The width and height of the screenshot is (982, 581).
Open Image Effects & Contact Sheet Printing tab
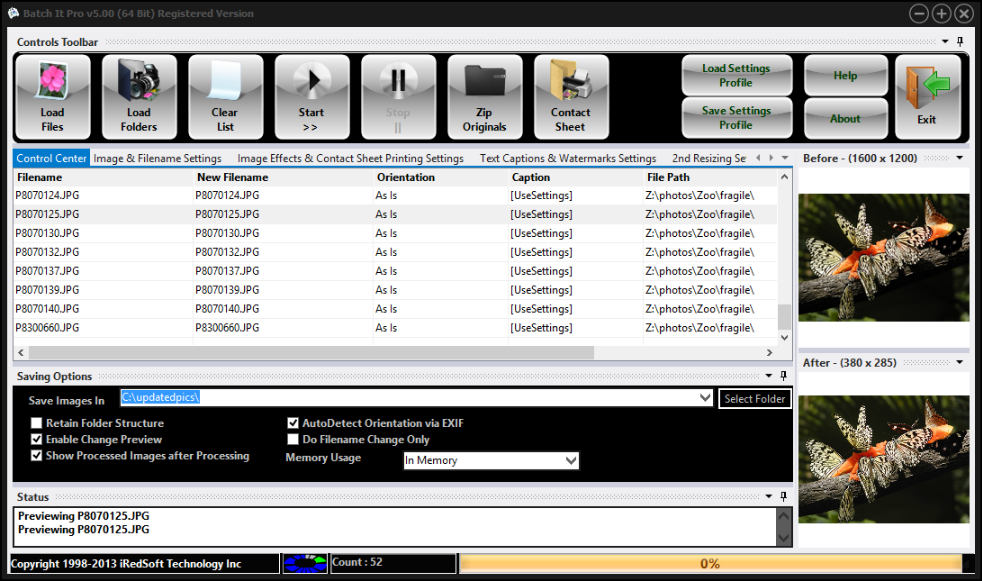350,158
